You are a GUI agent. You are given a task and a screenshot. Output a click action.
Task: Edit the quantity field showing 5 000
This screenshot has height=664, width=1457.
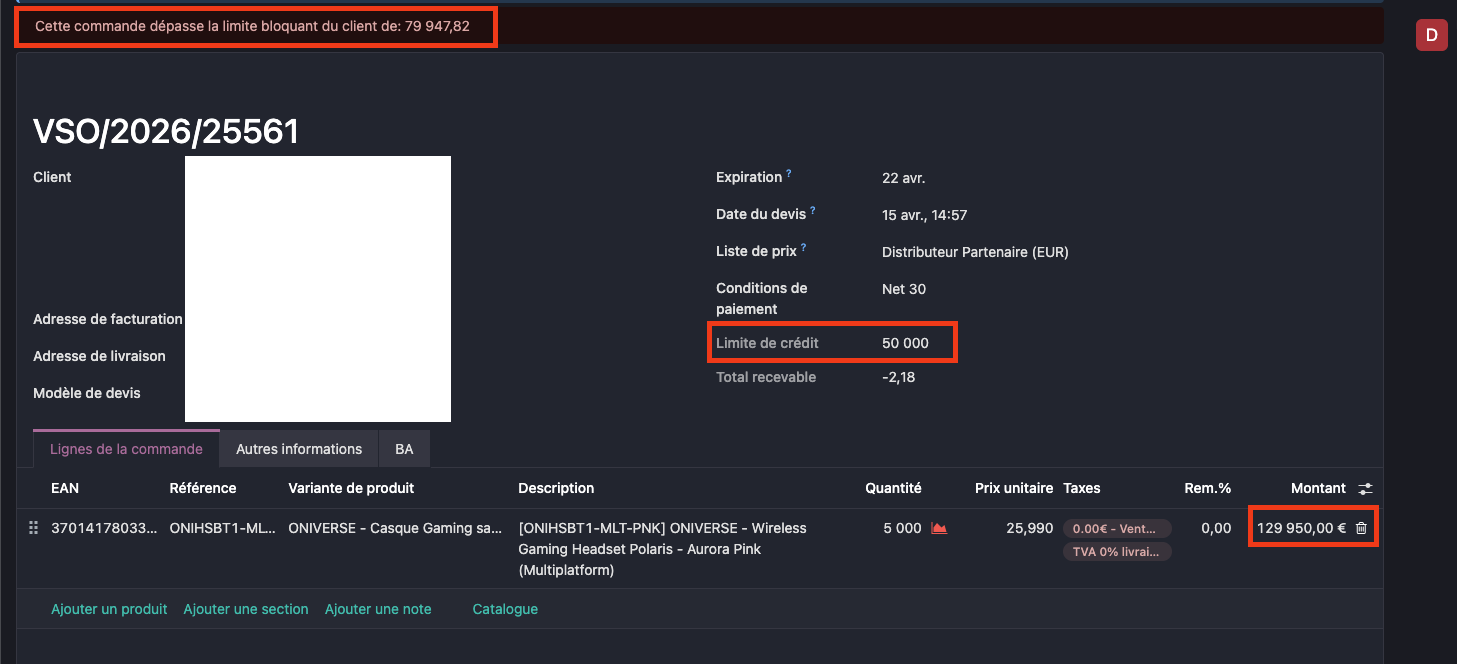902,528
